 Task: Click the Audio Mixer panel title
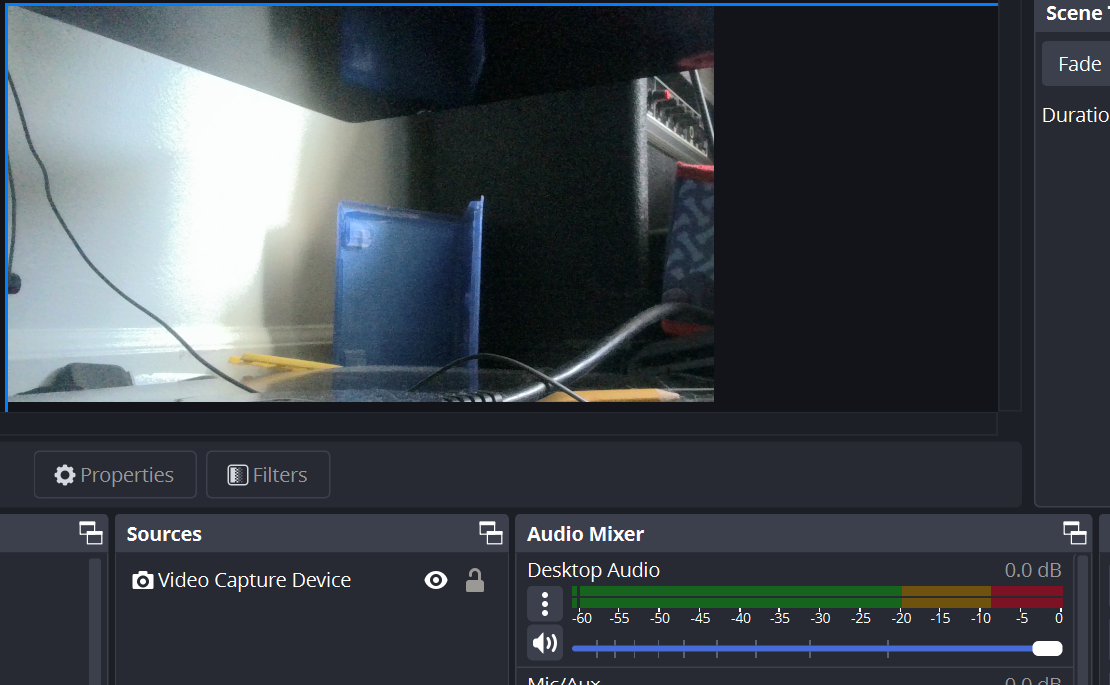[586, 534]
